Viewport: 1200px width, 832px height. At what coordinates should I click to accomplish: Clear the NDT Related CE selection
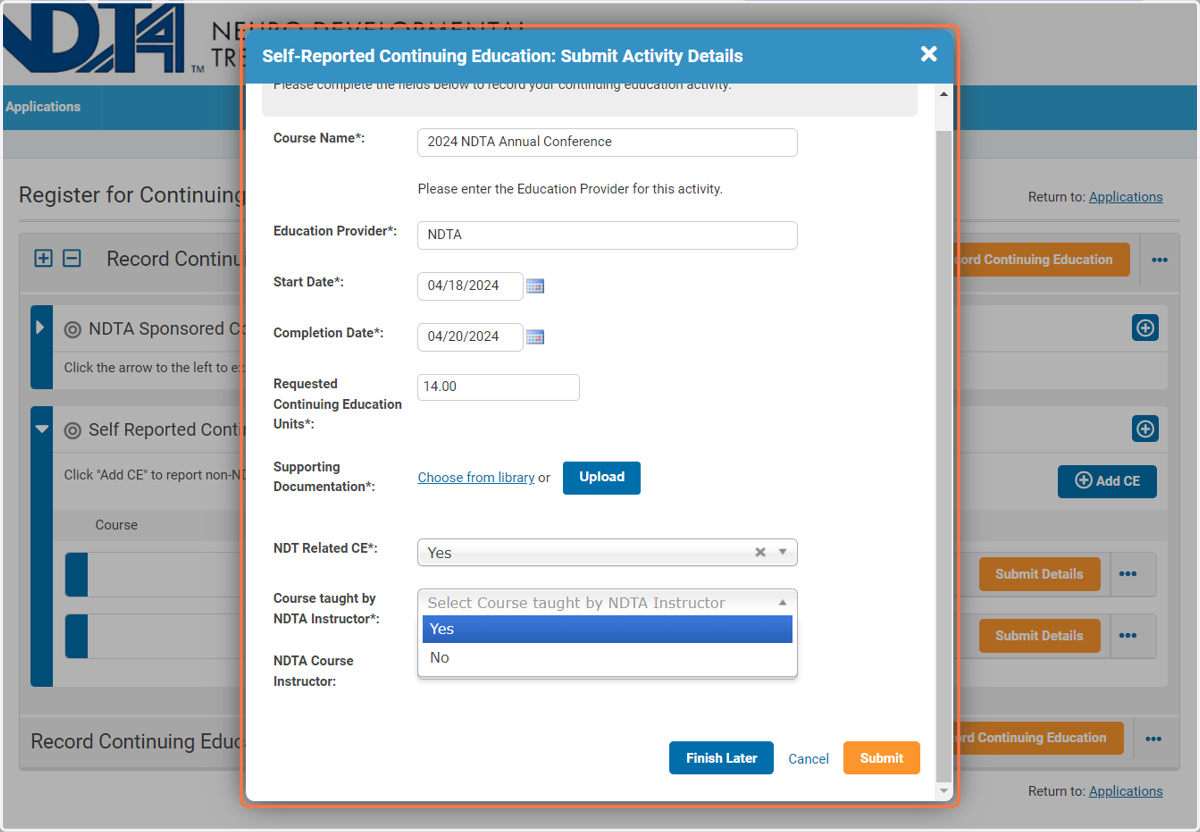(x=760, y=552)
